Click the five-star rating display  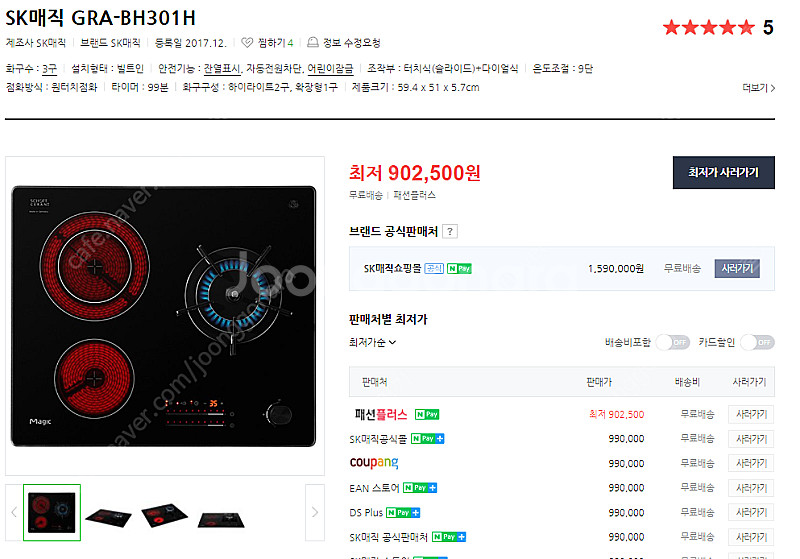(708, 27)
